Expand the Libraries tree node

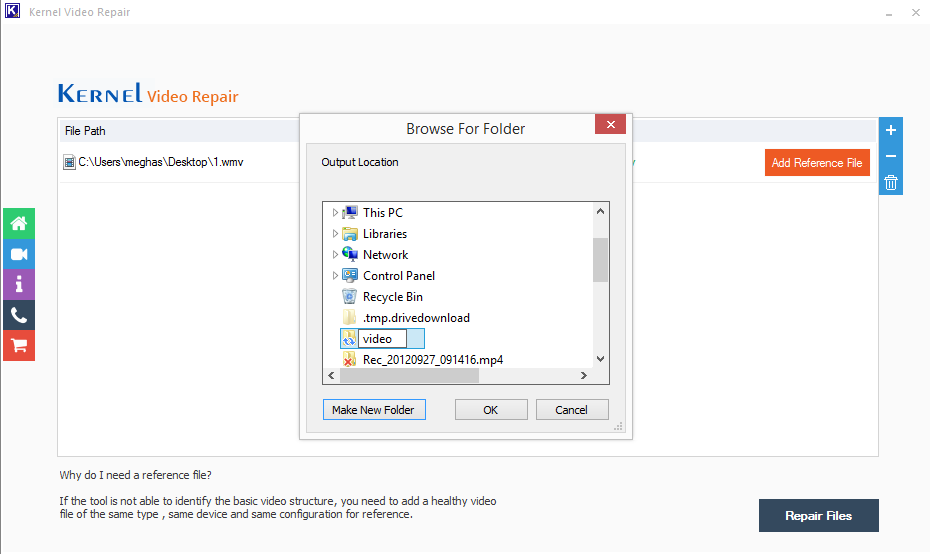point(335,234)
